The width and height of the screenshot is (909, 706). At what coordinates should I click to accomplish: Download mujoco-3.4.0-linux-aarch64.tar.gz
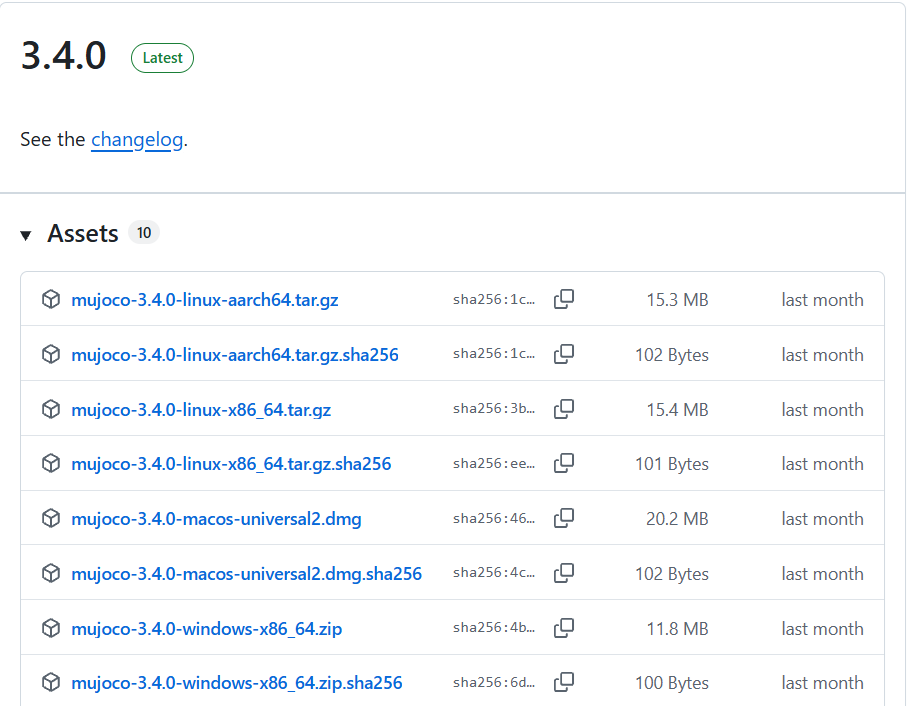pyautogui.click(x=205, y=300)
